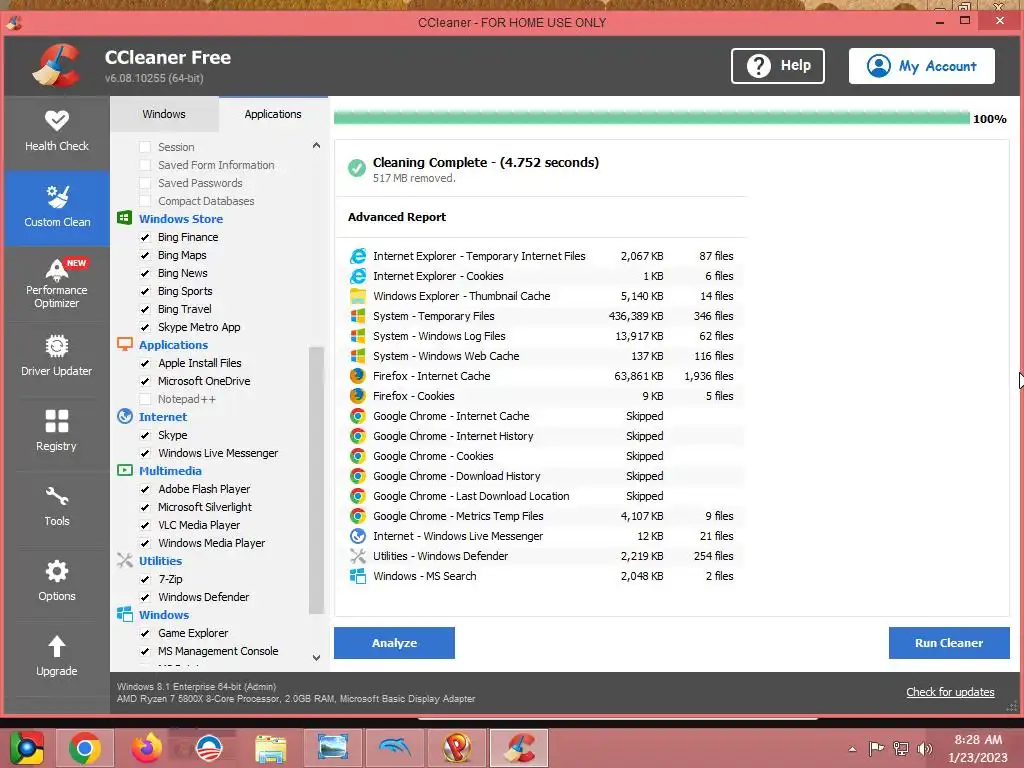Click scroll-down arrow in cleaner list
The width and height of the screenshot is (1024, 768).
click(x=316, y=658)
